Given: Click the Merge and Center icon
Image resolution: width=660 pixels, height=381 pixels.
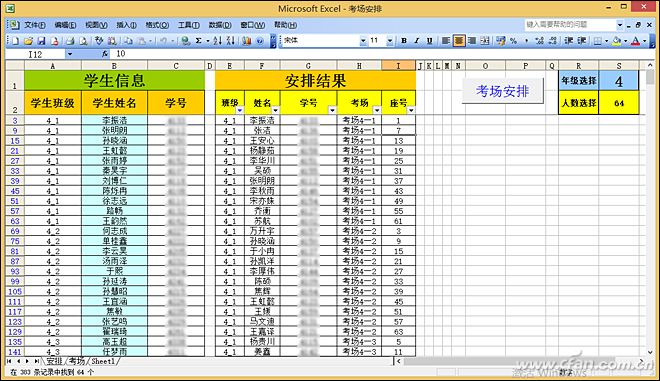Looking at the screenshot, I should 485,41.
